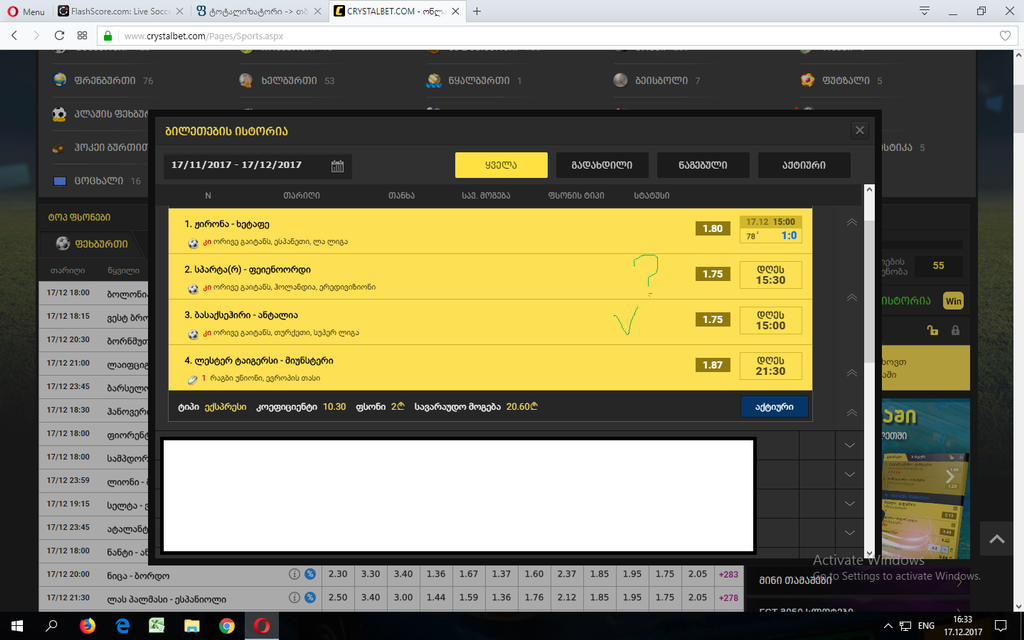The height and width of the screenshot is (640, 1024).
Task: Click the 1.87 odds on ლესტერ ტაიგერსი
Action: [712, 365]
